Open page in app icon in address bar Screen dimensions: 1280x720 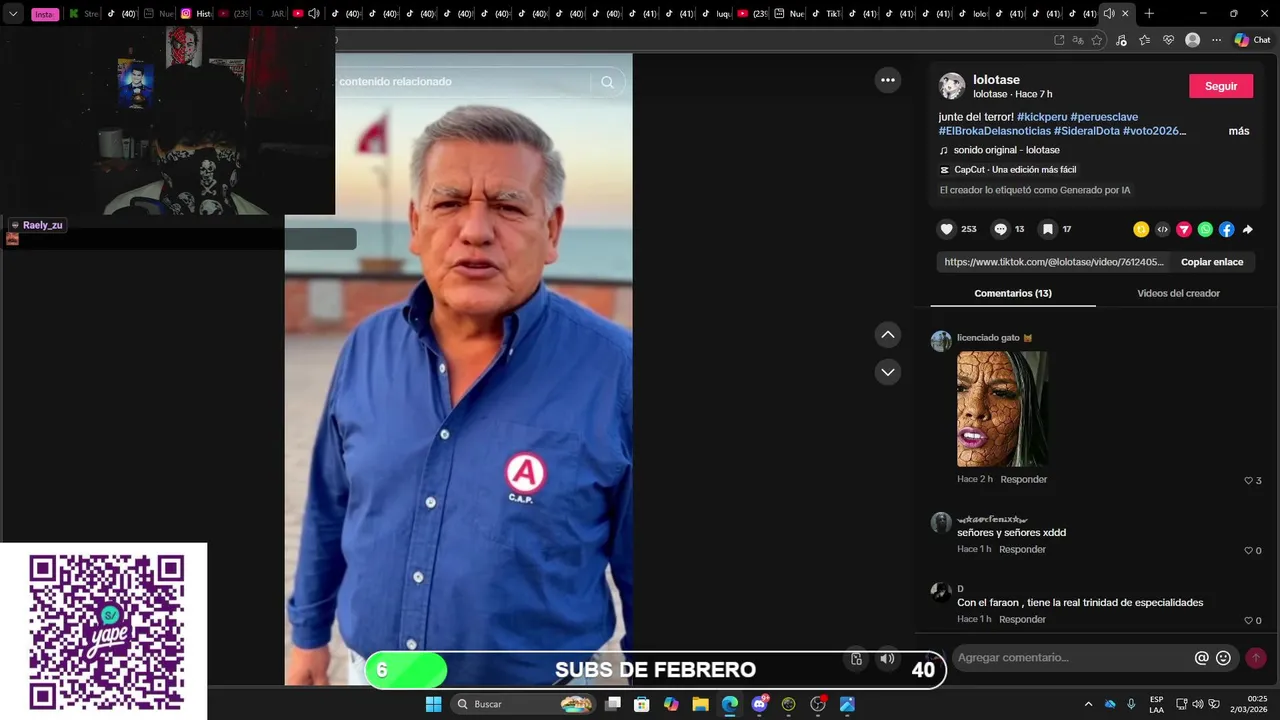[x=1059, y=40]
